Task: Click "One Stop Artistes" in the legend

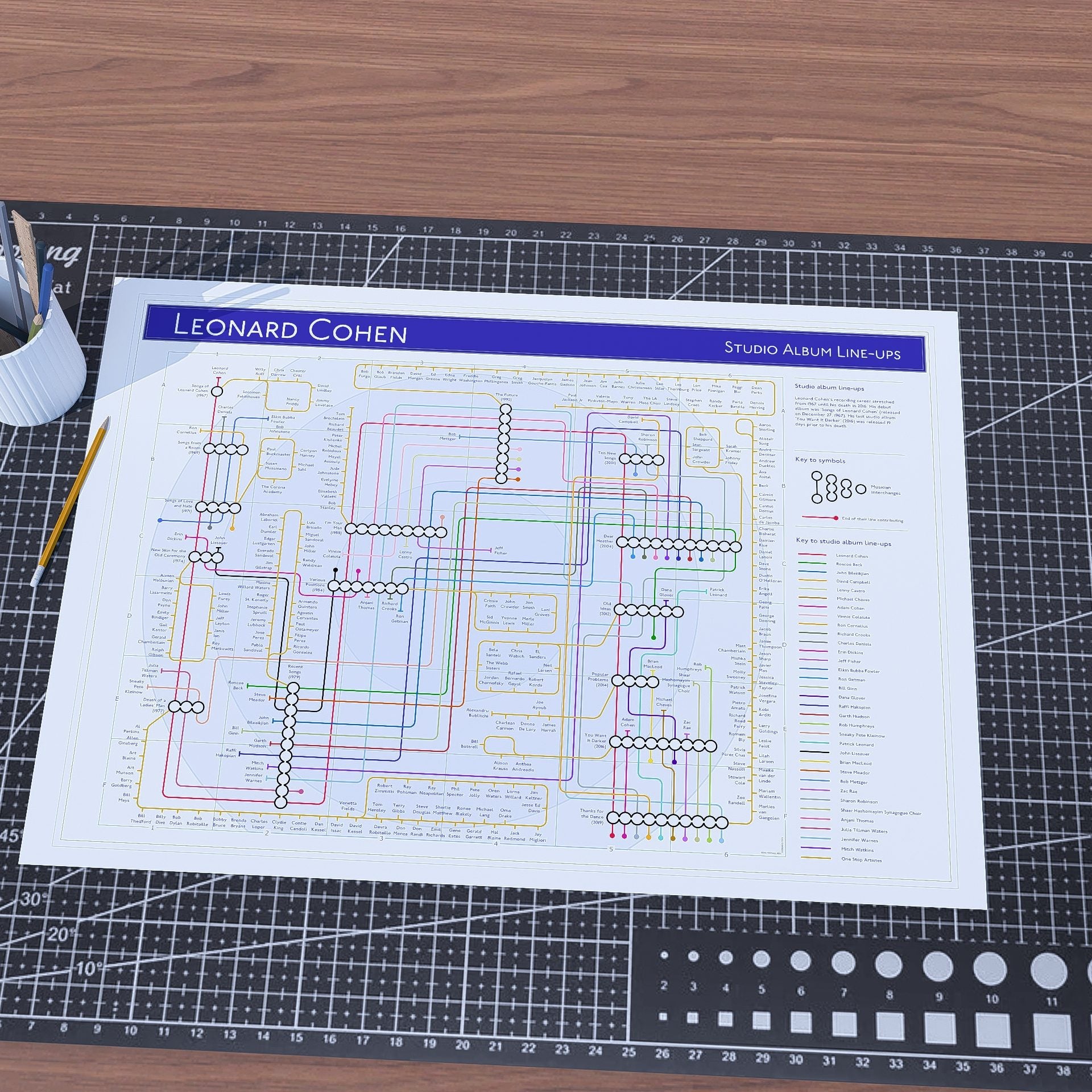Action: tap(861, 859)
